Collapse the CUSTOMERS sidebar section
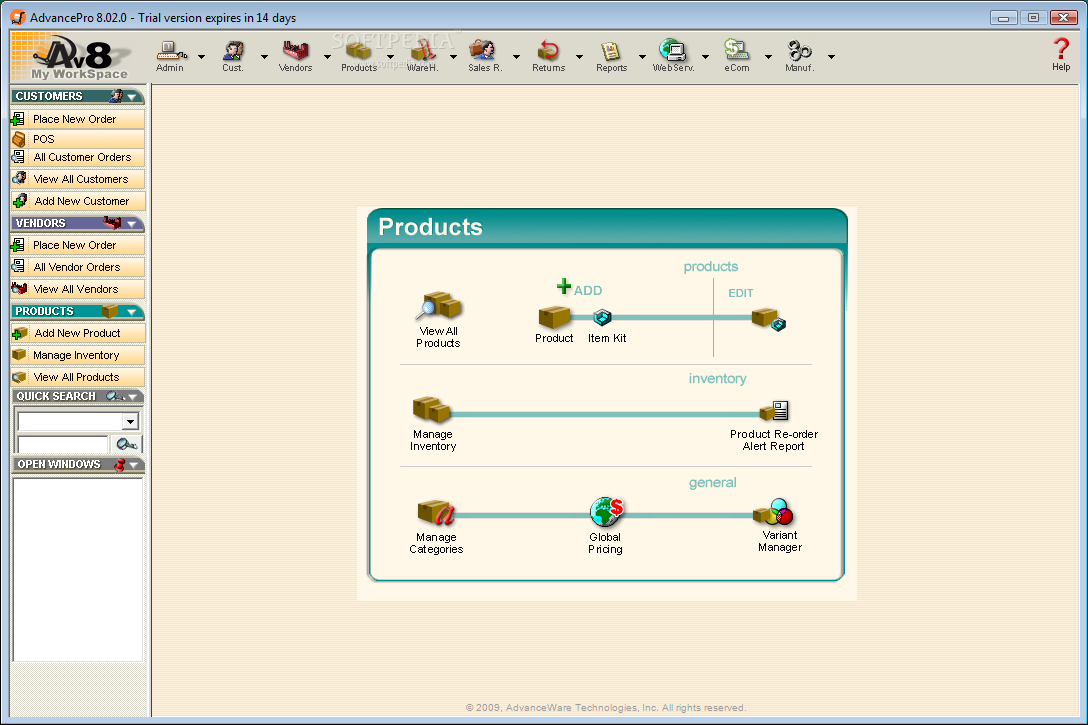 (132, 97)
